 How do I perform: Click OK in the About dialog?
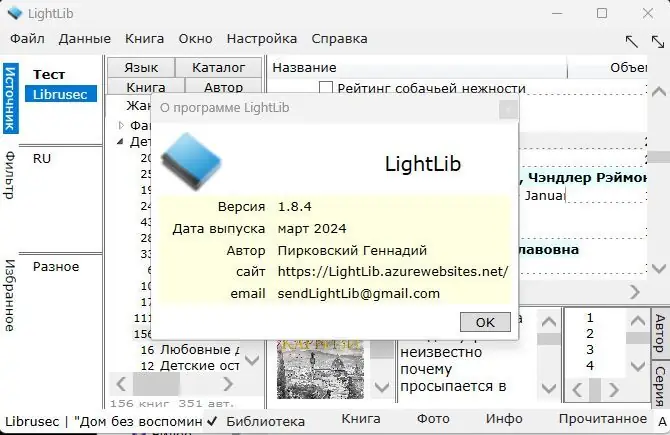pyautogui.click(x=485, y=322)
